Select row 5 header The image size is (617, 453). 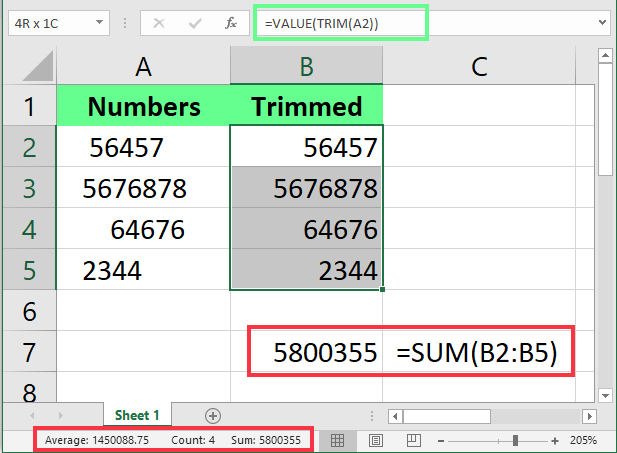tap(30, 270)
